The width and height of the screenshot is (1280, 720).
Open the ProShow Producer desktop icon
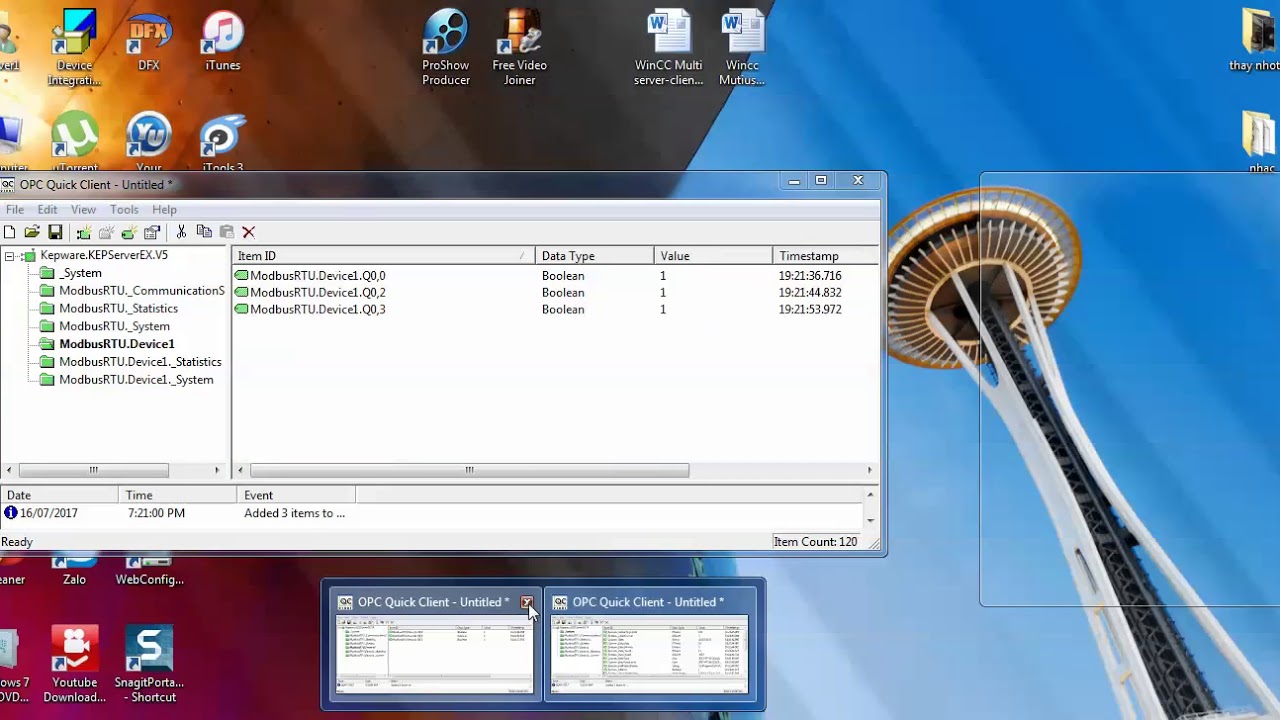pos(446,47)
